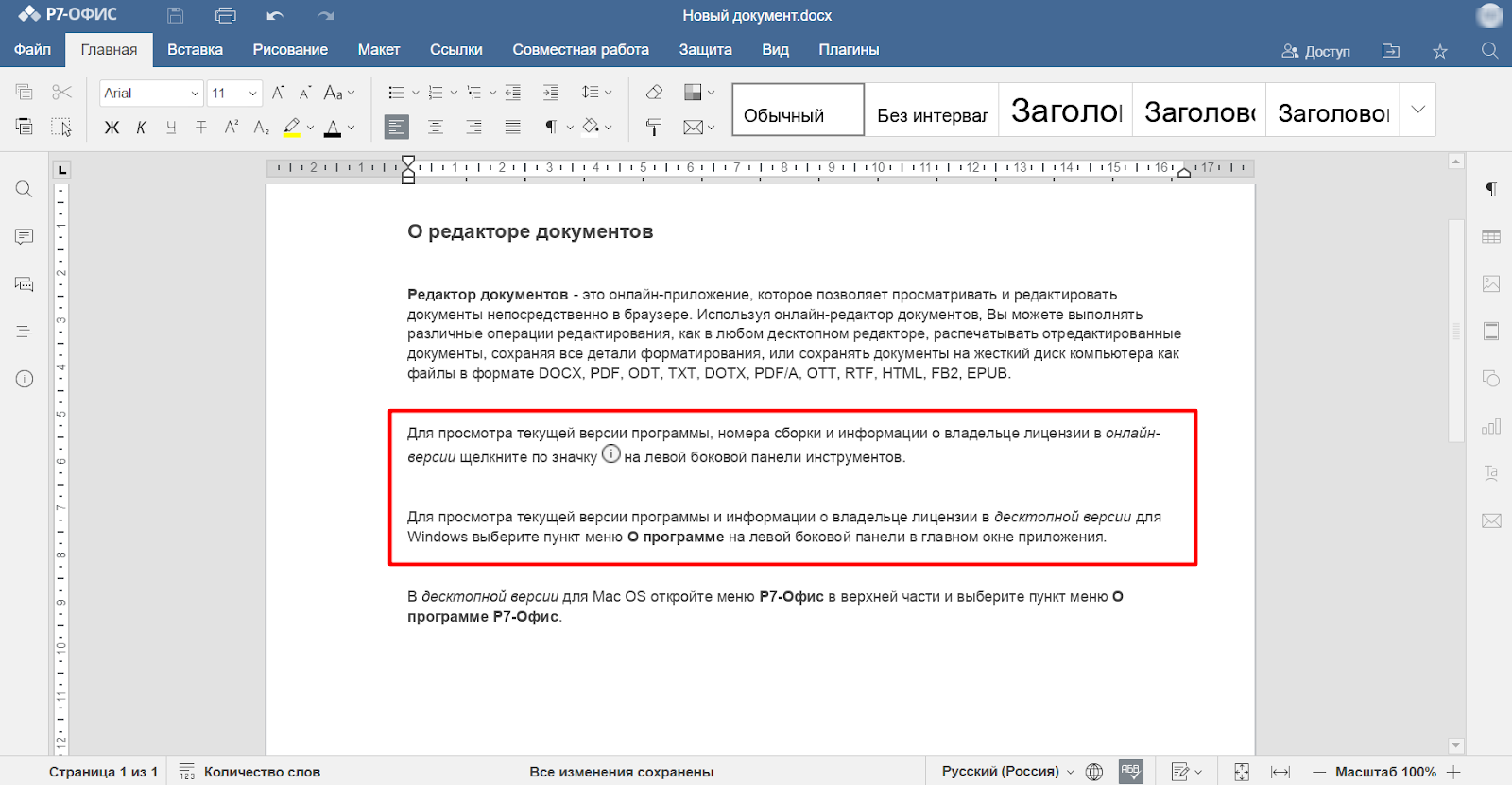The height and width of the screenshot is (785, 1512).
Task: Click Количество слов in status bar
Action: [x=249, y=772]
